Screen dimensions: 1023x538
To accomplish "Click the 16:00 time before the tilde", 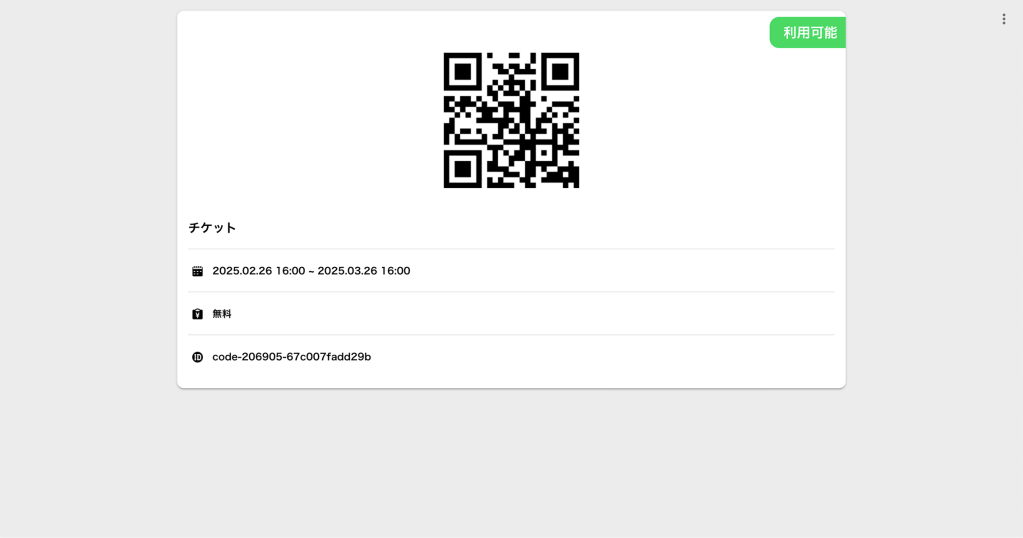I will click(x=290, y=271).
